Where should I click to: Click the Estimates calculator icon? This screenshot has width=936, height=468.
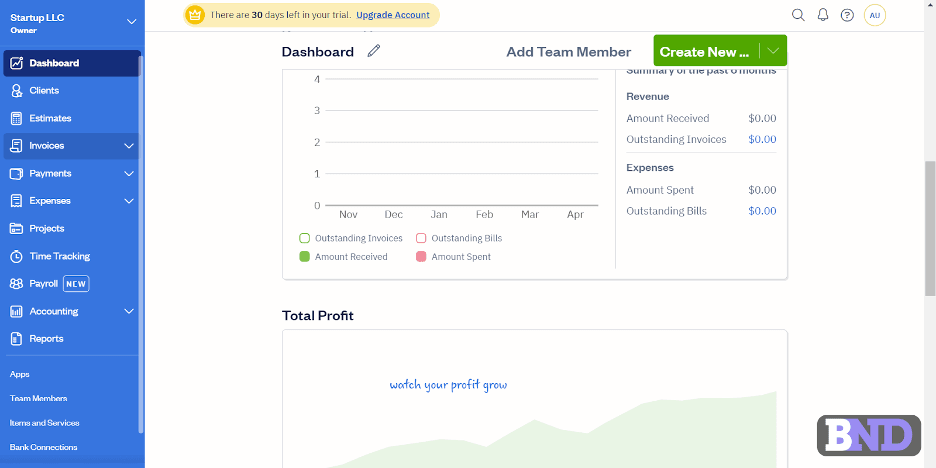(x=17, y=118)
